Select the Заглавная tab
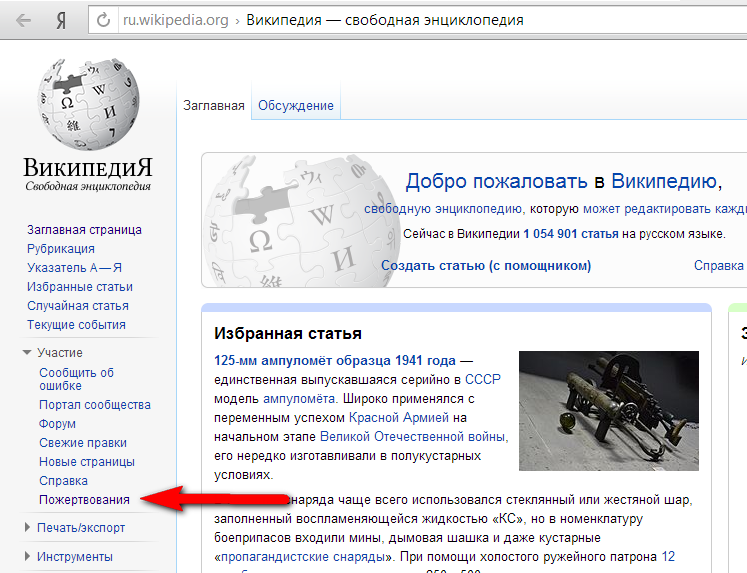The width and height of the screenshot is (747, 573). point(214,105)
